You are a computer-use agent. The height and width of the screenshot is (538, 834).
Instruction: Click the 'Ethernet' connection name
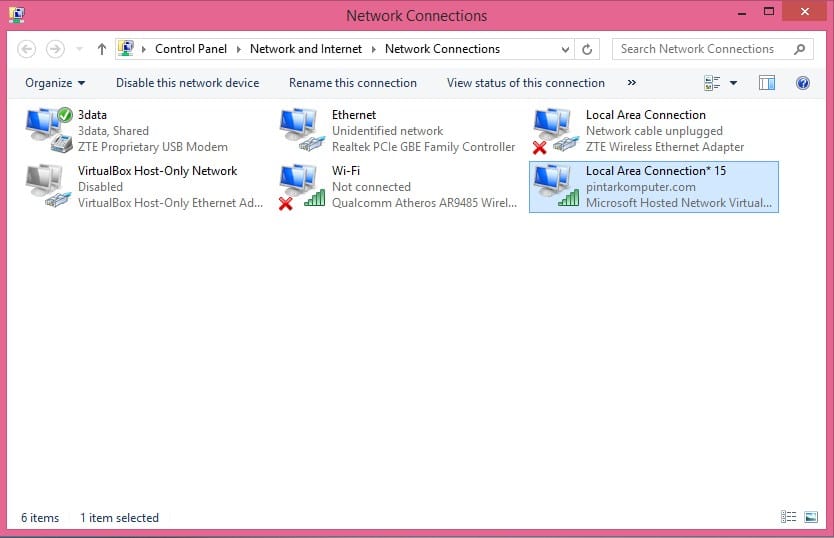click(x=354, y=115)
